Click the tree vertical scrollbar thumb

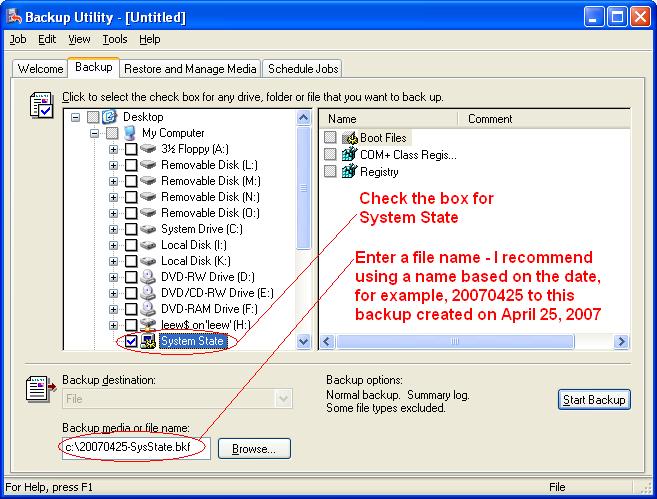pyautogui.click(x=303, y=187)
